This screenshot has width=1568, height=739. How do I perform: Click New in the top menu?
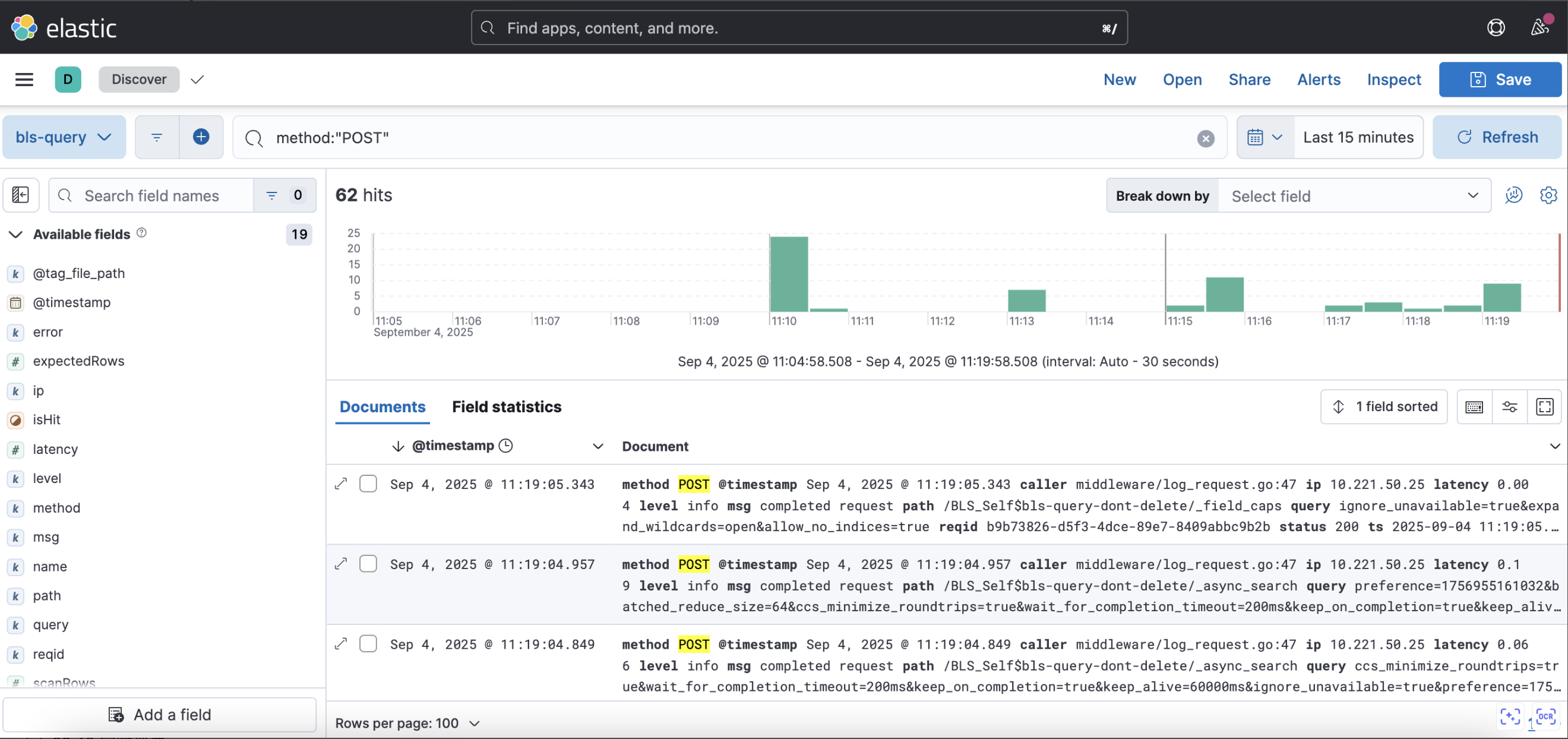point(1120,79)
